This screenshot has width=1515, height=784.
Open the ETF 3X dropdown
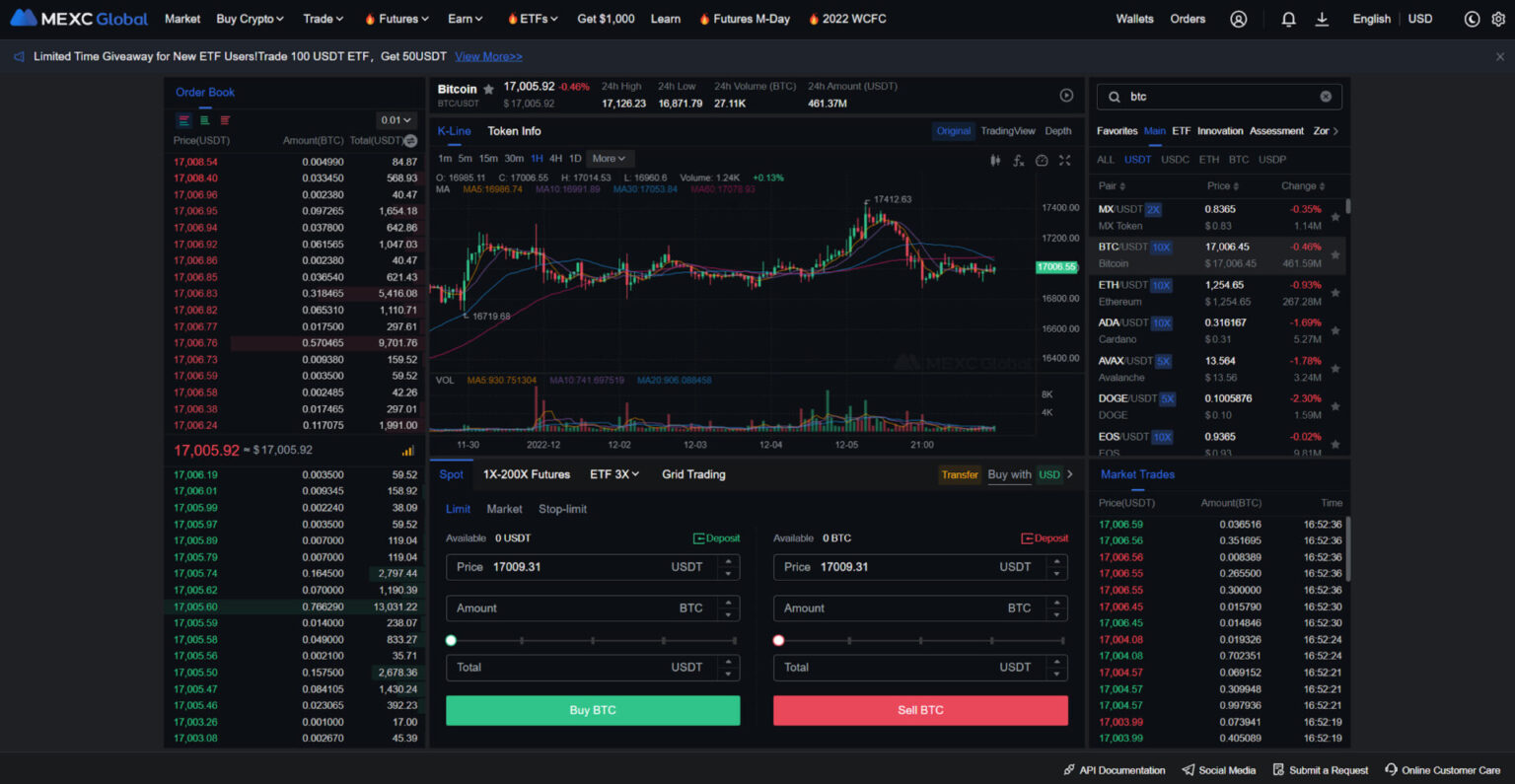613,474
